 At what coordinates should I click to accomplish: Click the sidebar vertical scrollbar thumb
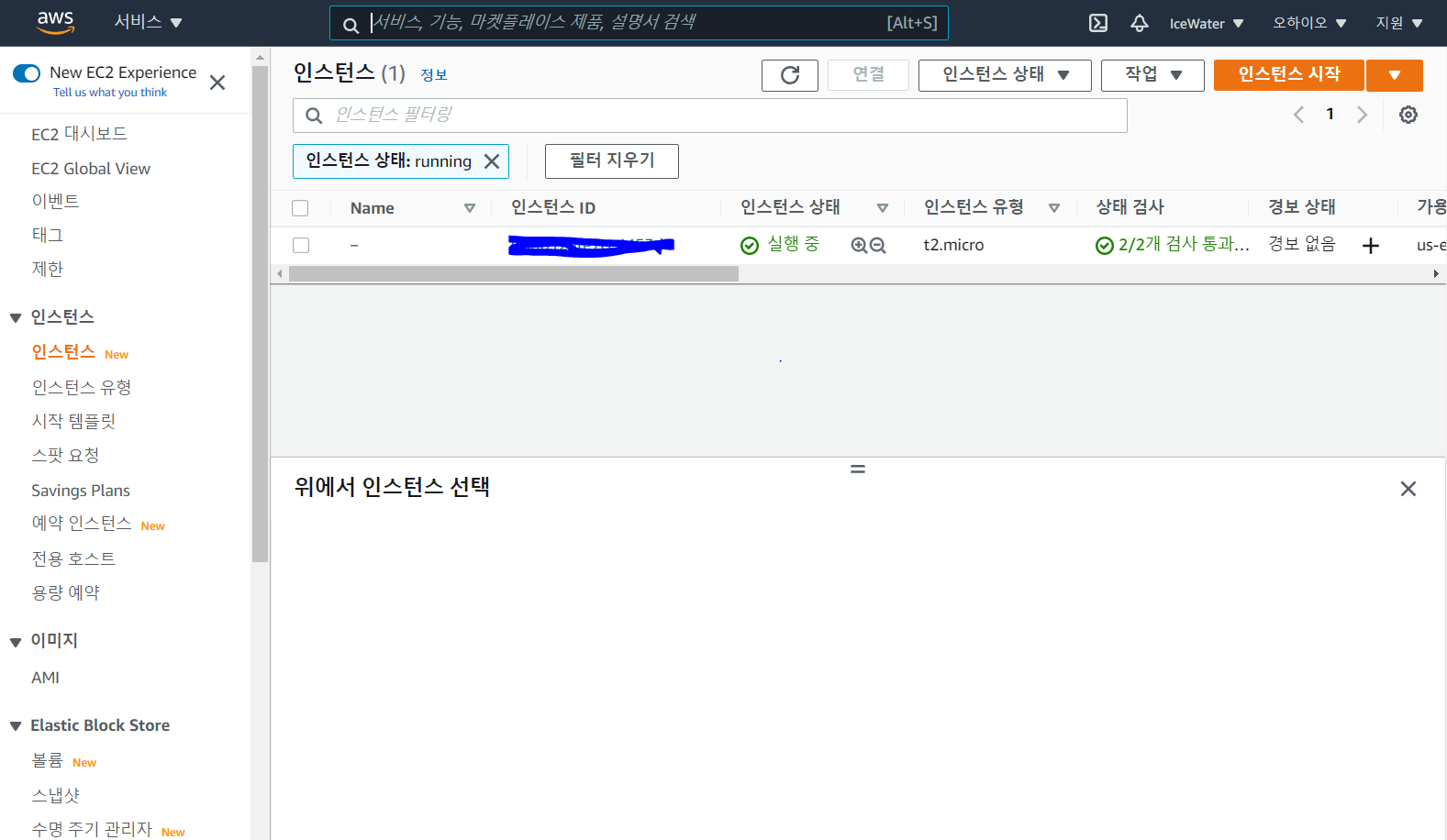[260, 314]
